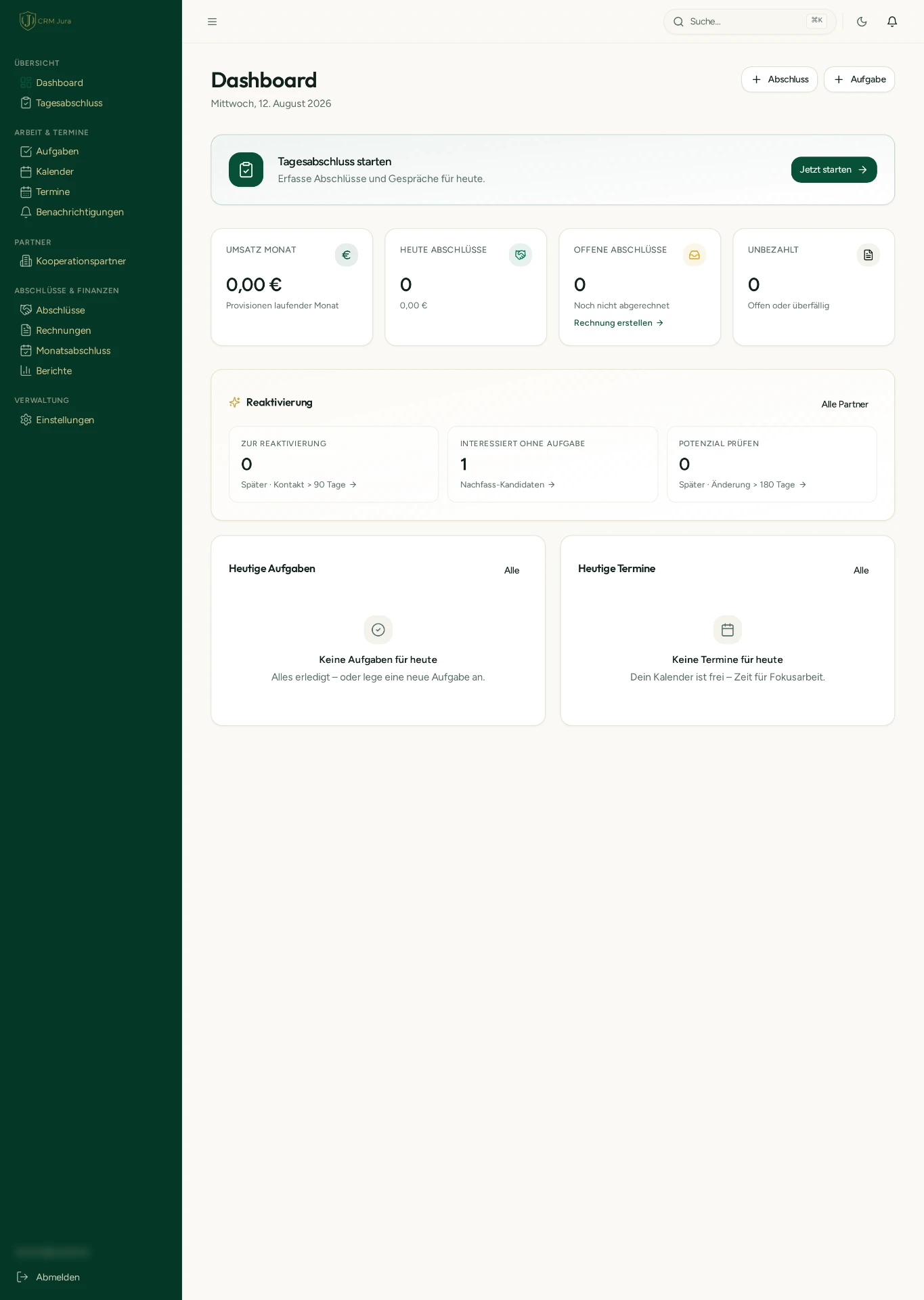Click the Aufgabe button in header
The image size is (924, 1300).
(x=859, y=79)
